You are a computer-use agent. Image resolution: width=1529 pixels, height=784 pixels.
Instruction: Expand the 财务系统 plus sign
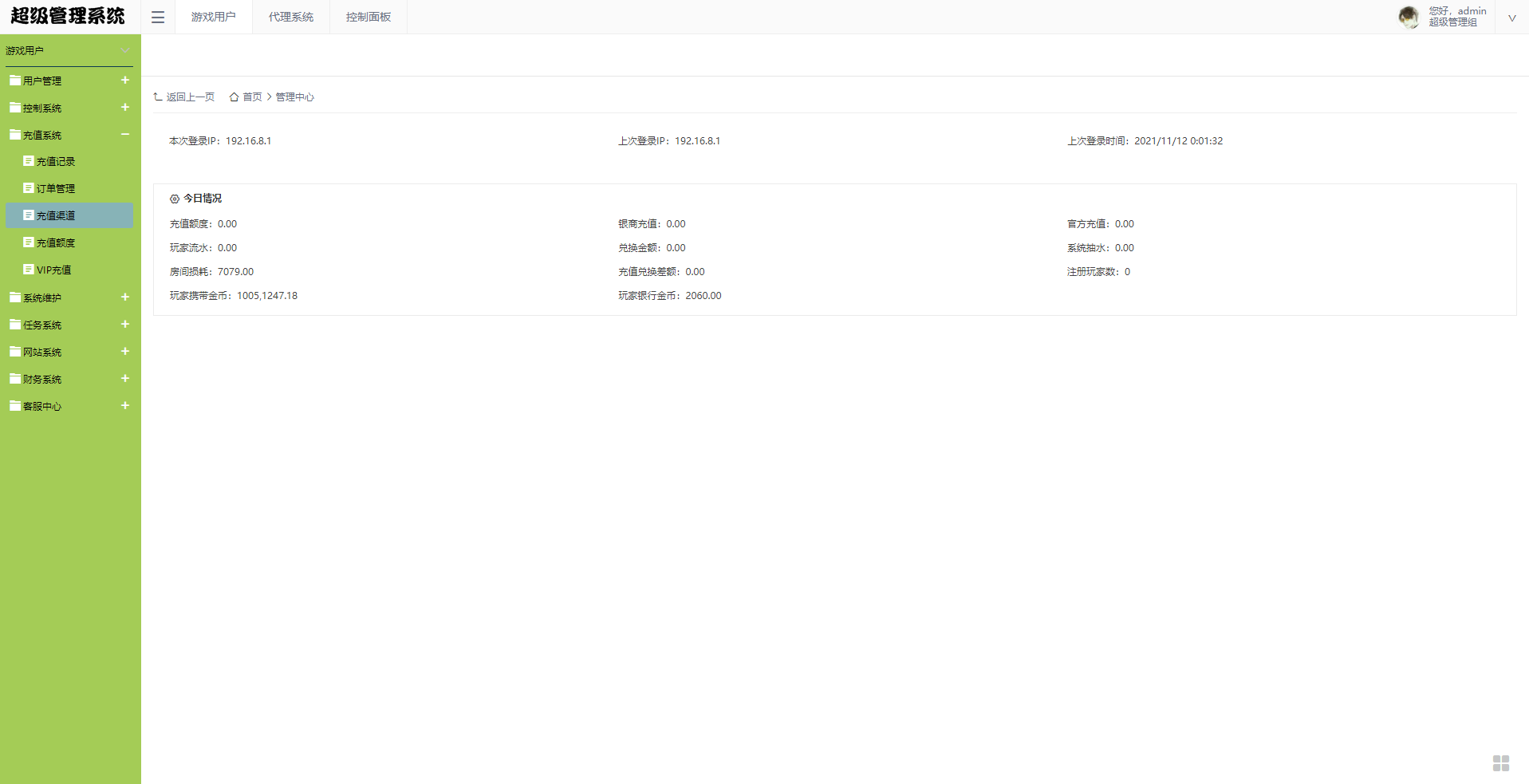[125, 379]
